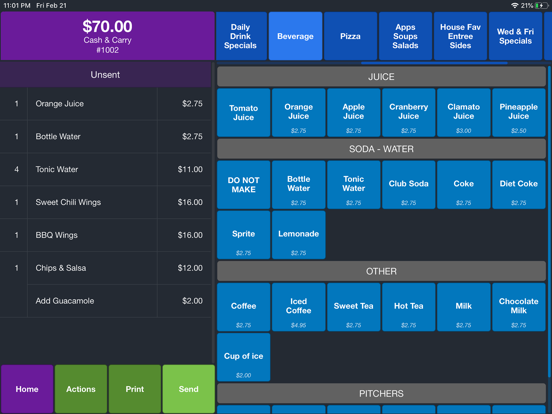Add Bottle Water from the menu grid

(299, 185)
